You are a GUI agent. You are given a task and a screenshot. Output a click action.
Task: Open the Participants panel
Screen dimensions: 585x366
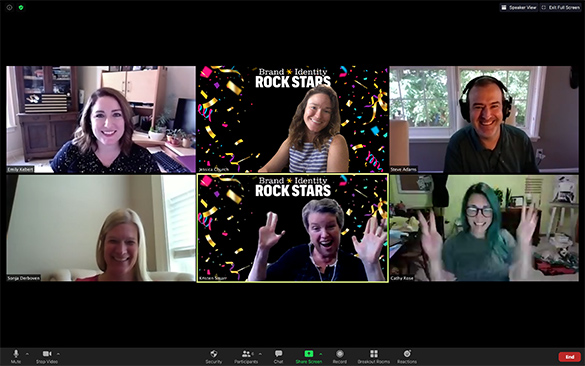(246, 356)
